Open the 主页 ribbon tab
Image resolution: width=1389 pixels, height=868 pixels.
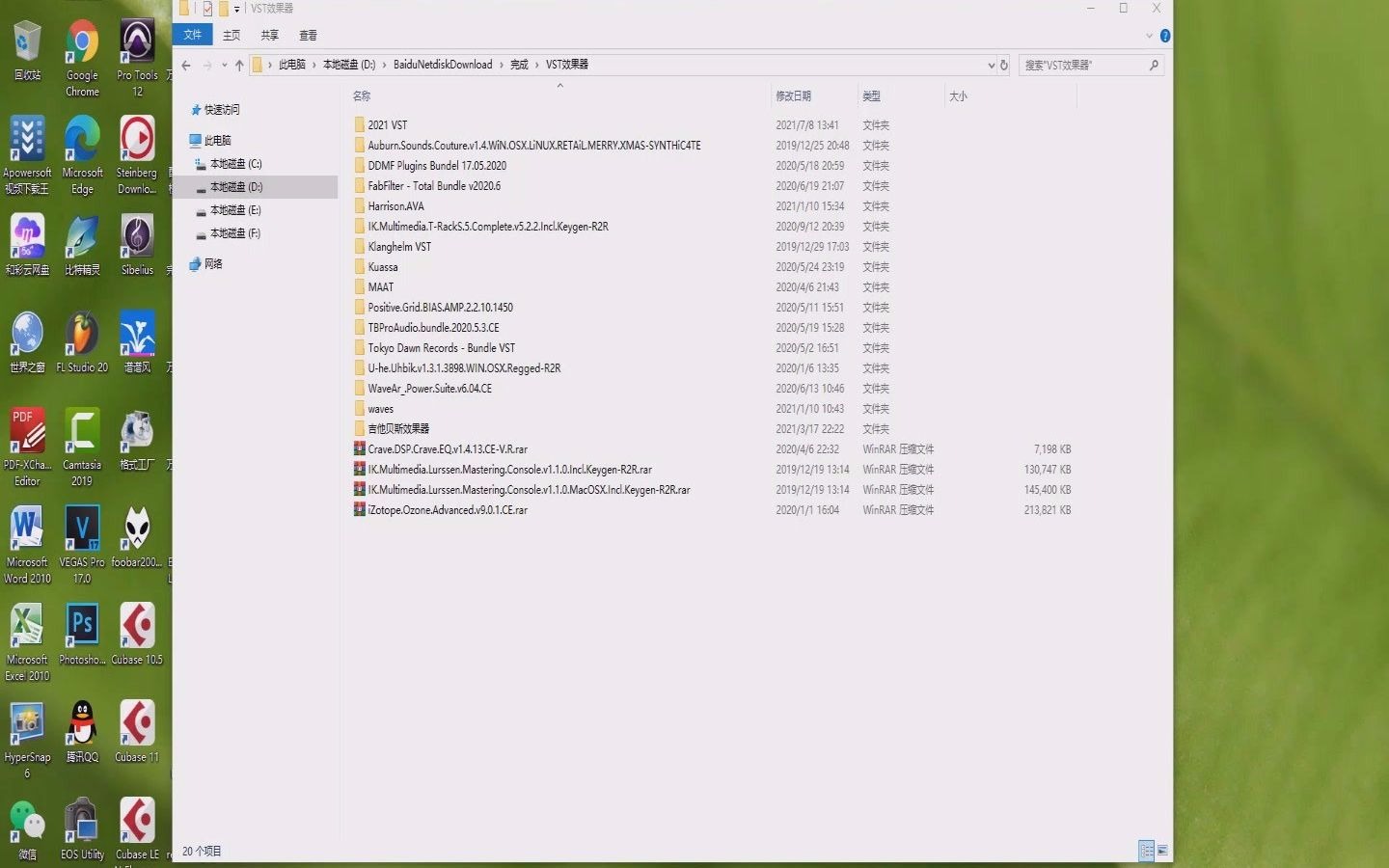click(x=231, y=35)
